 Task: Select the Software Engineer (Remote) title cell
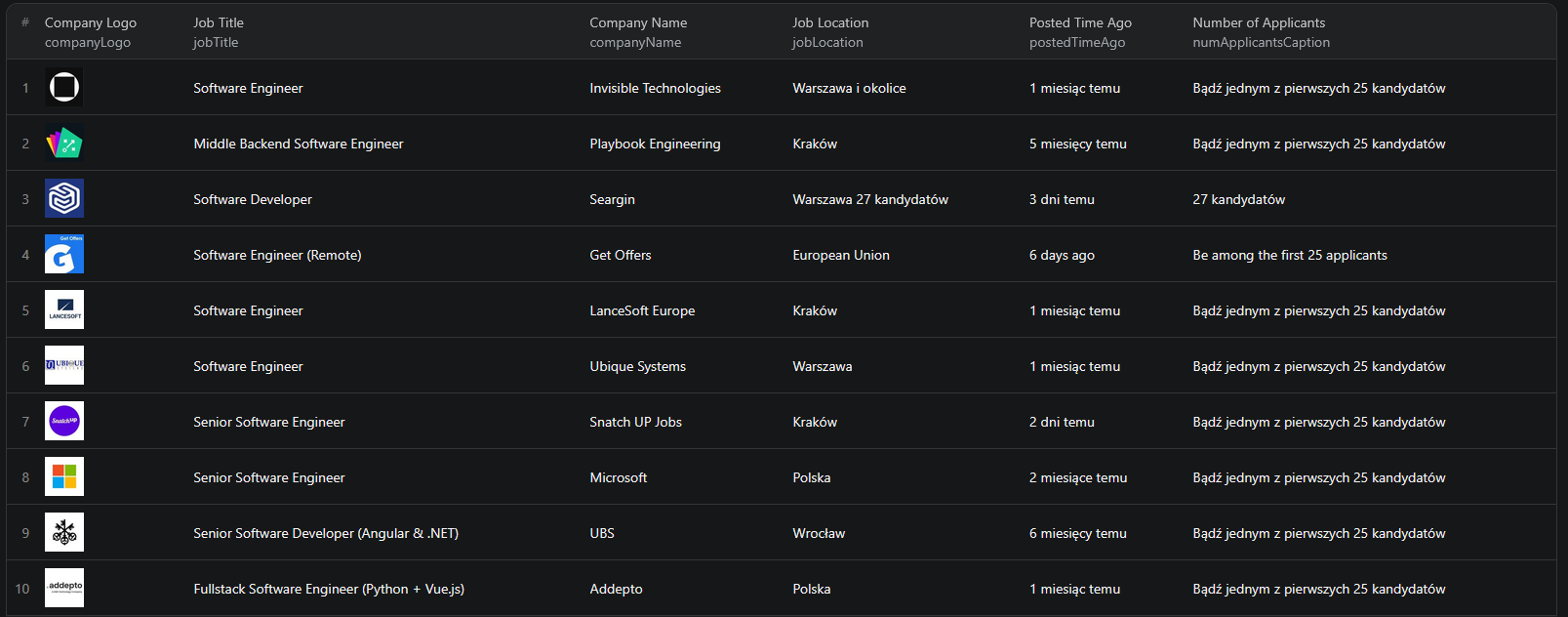point(277,255)
